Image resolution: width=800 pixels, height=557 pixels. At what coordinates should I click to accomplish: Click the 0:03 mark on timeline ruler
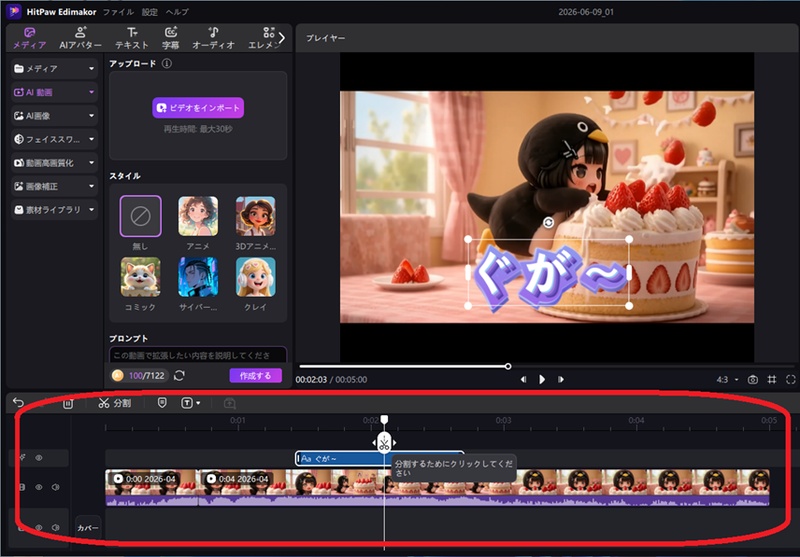coord(504,420)
